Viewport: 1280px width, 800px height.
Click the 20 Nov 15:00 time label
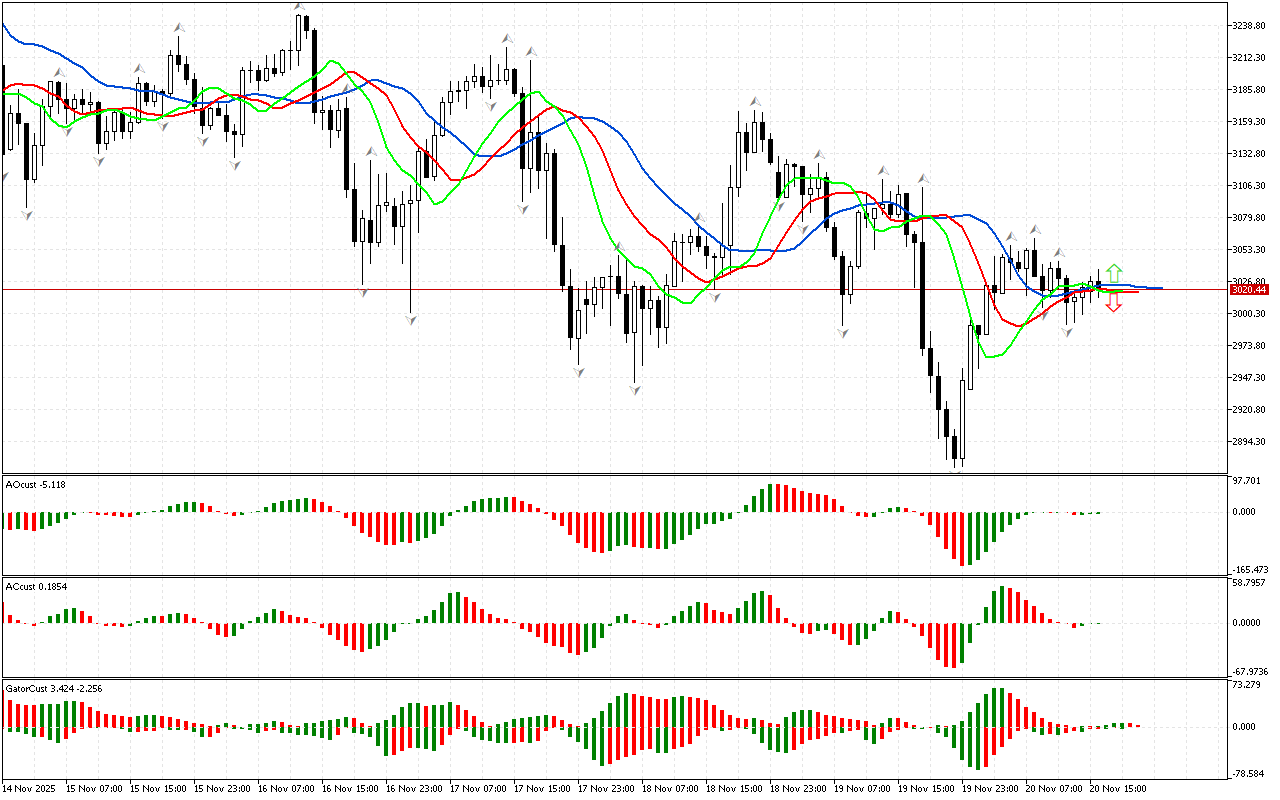click(1118, 788)
